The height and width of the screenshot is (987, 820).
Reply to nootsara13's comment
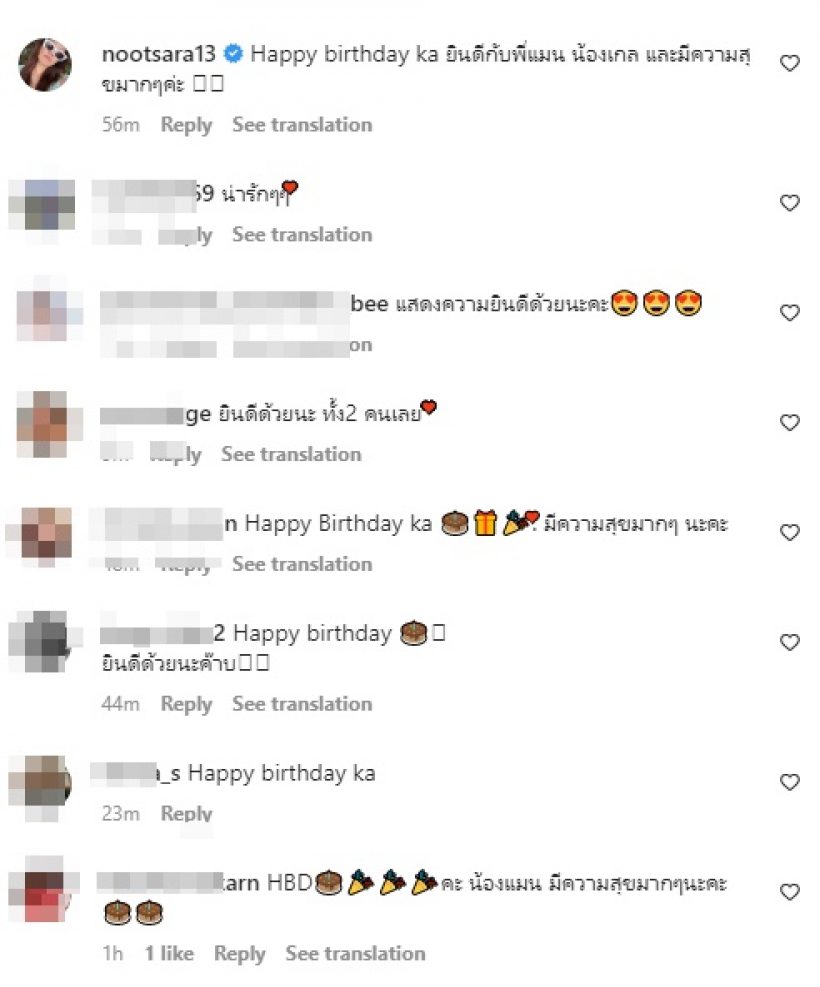pos(186,125)
